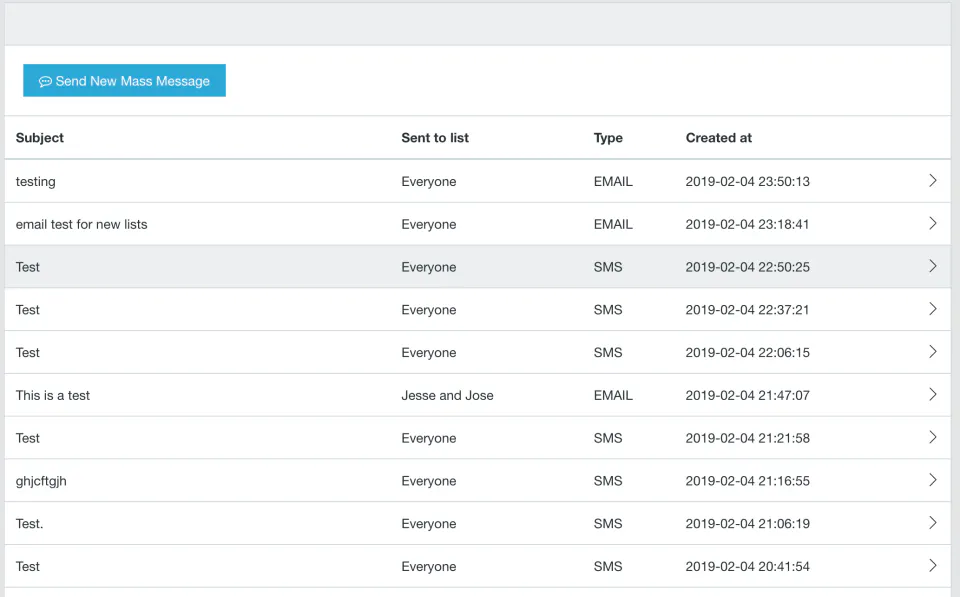Open the arrow beside 'Test.' message
Viewport: 960px width, 597px height.
point(932,523)
